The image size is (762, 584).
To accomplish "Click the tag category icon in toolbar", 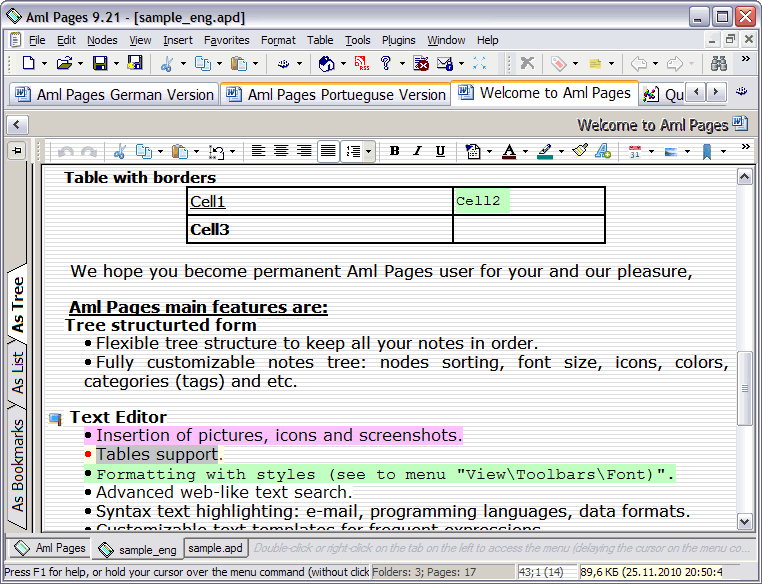I will pyautogui.click(x=559, y=64).
